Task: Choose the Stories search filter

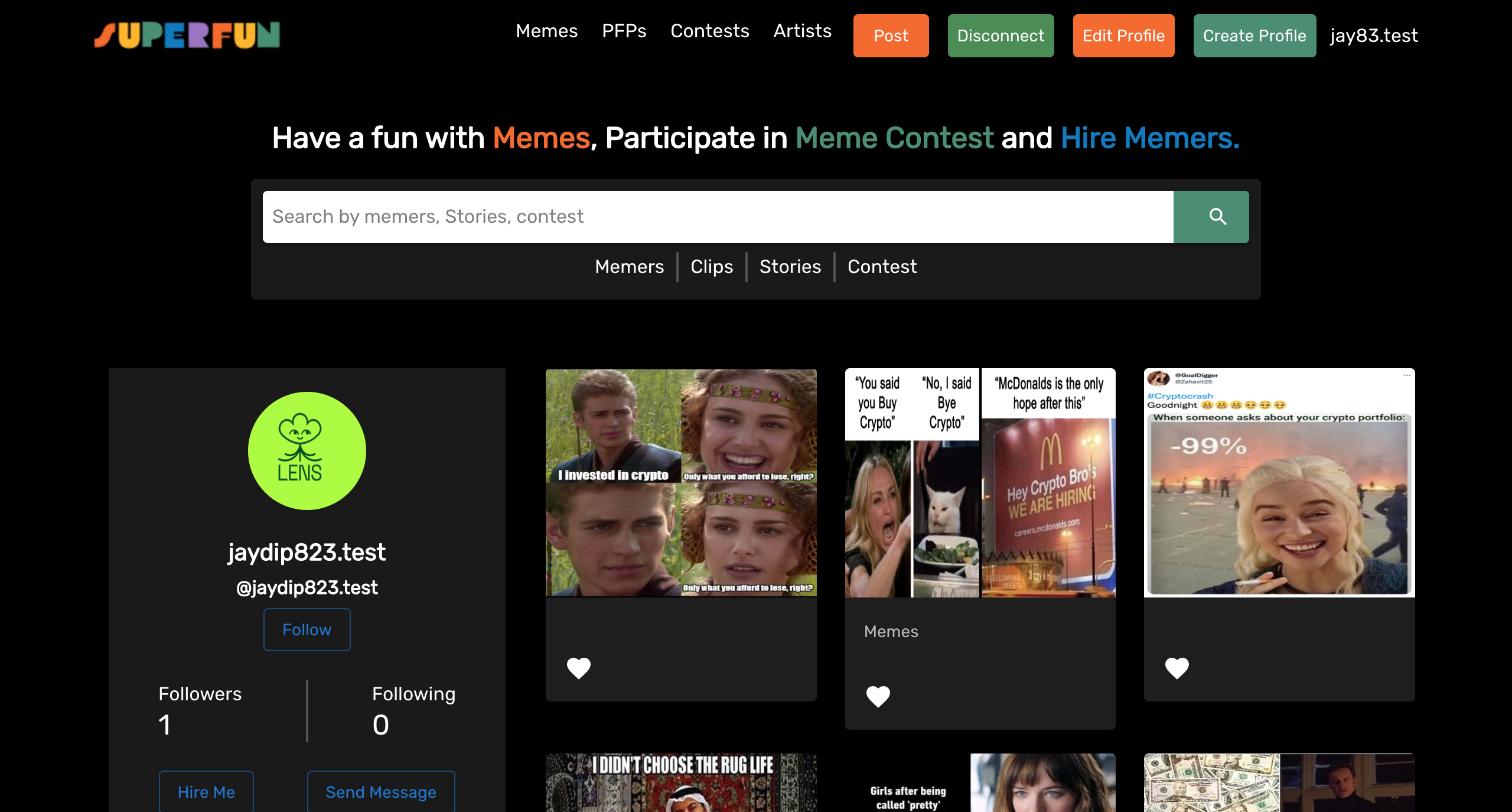Action: [790, 267]
